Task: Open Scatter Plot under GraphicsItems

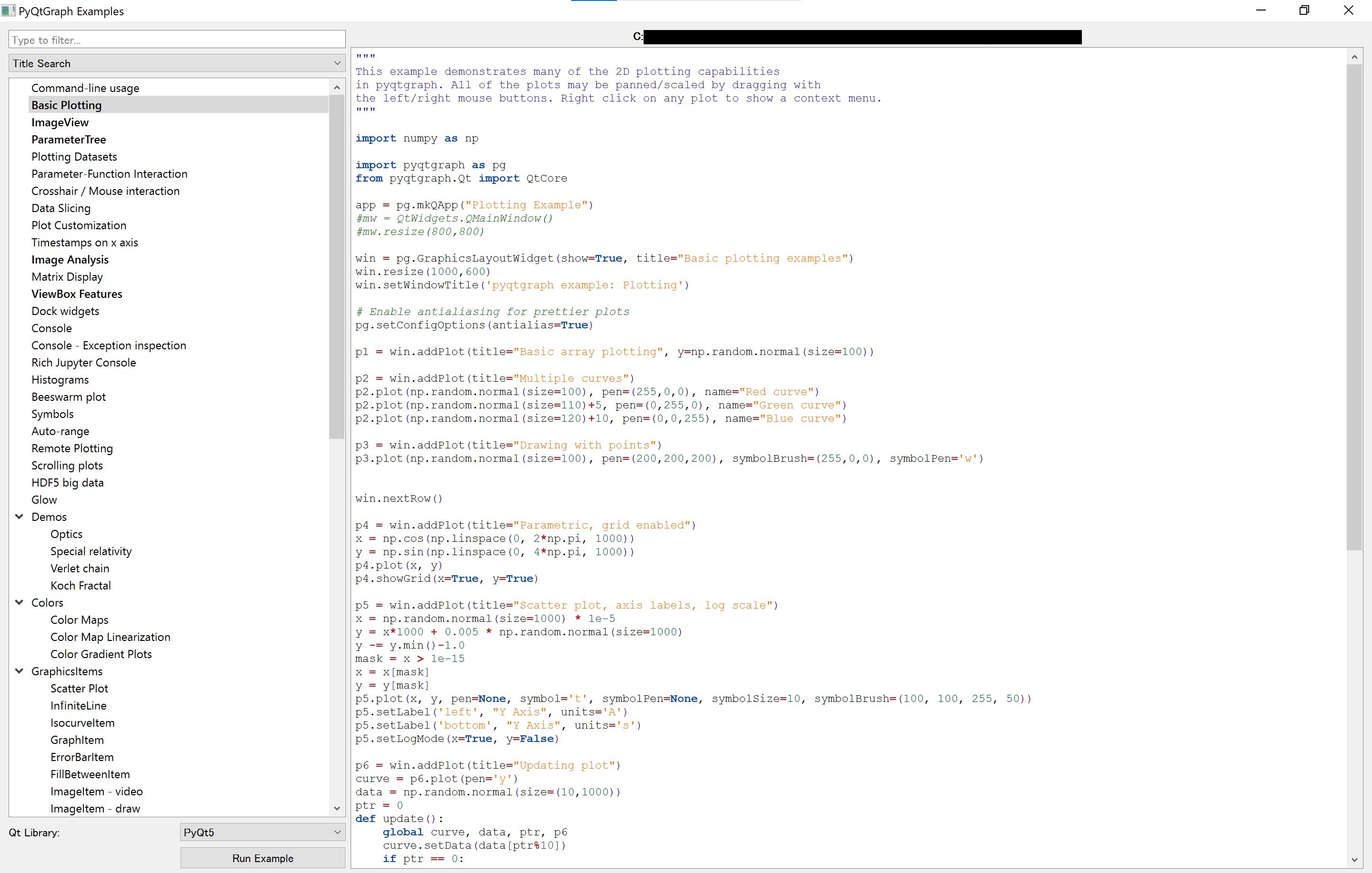Action: point(79,688)
